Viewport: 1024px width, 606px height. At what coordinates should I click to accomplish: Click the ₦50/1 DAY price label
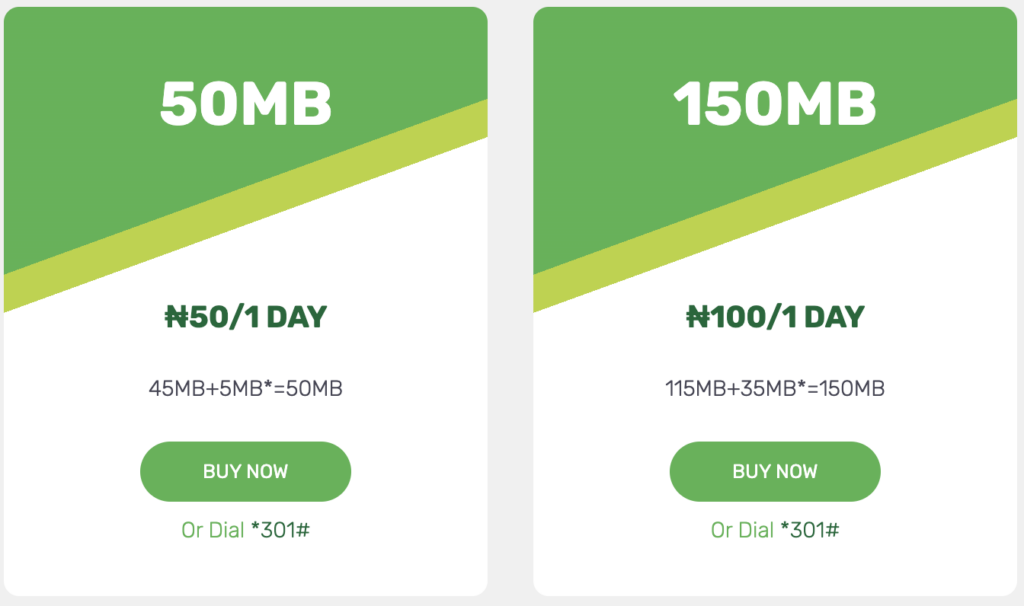(246, 317)
